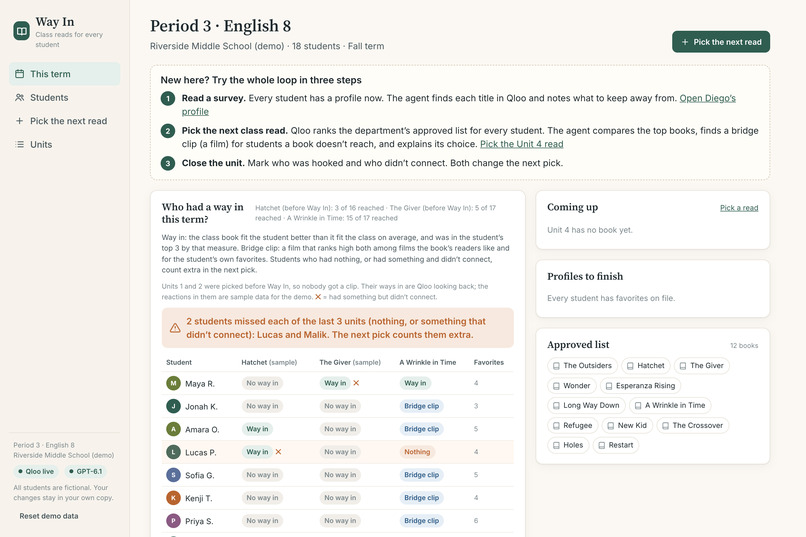
Task: Click The Giver (sample) column header
Action: 350,362
